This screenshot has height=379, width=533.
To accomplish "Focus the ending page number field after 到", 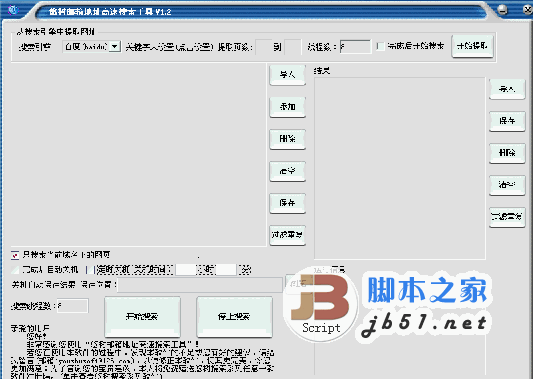I will pyautogui.click(x=292, y=47).
